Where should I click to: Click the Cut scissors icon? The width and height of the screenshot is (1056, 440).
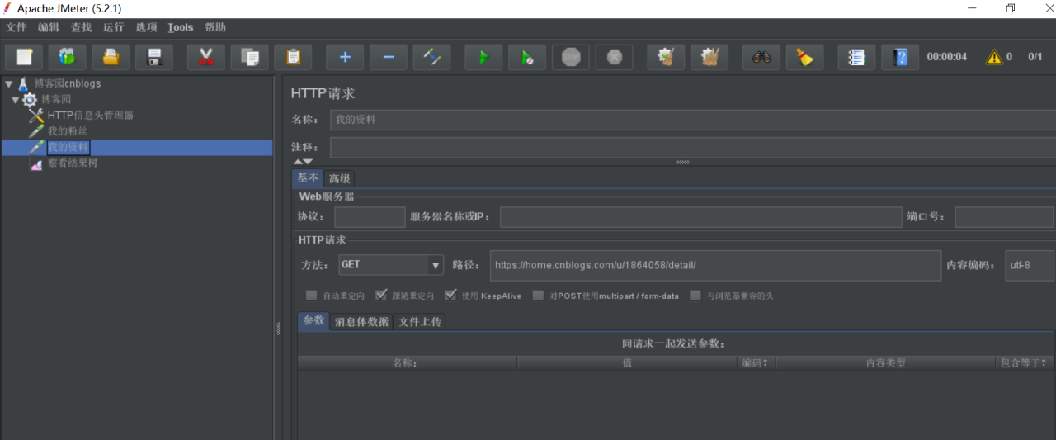206,57
